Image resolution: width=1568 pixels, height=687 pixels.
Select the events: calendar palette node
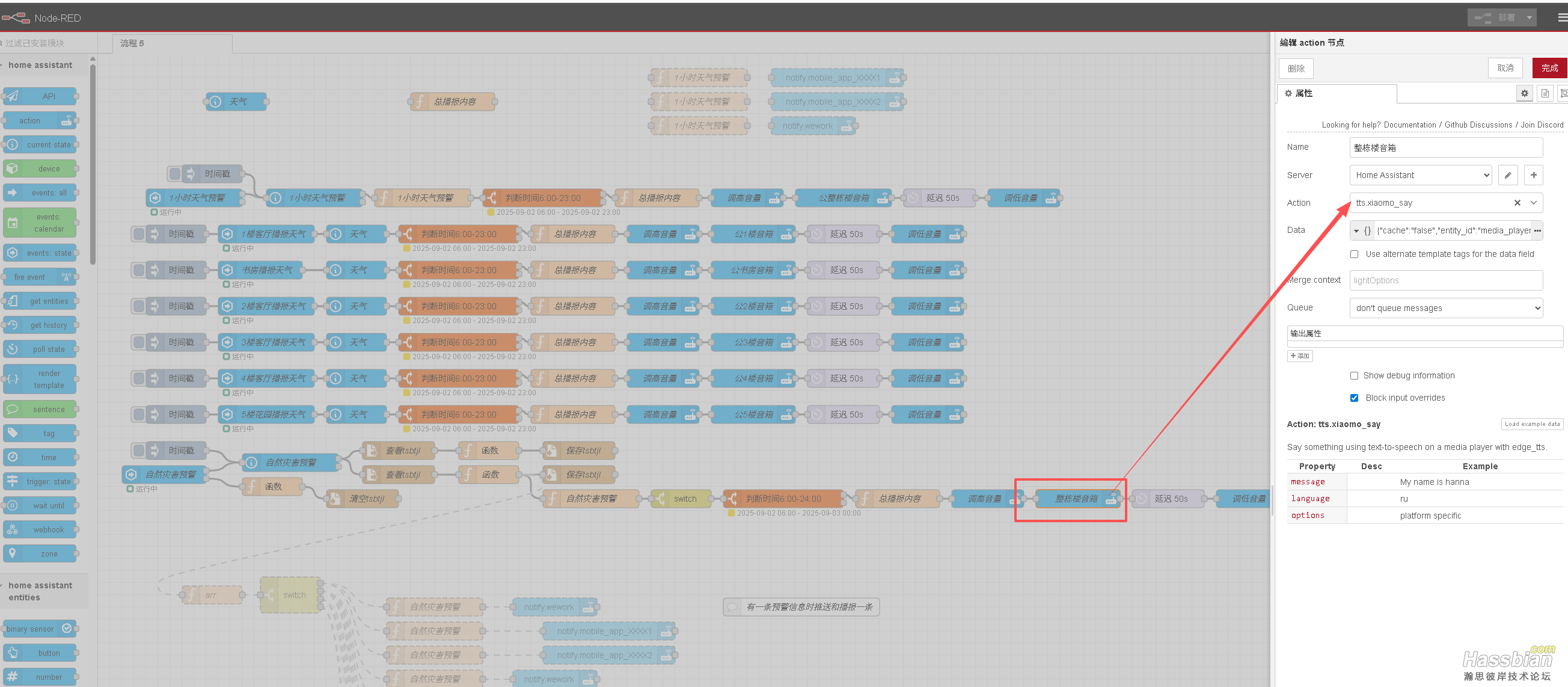40,223
